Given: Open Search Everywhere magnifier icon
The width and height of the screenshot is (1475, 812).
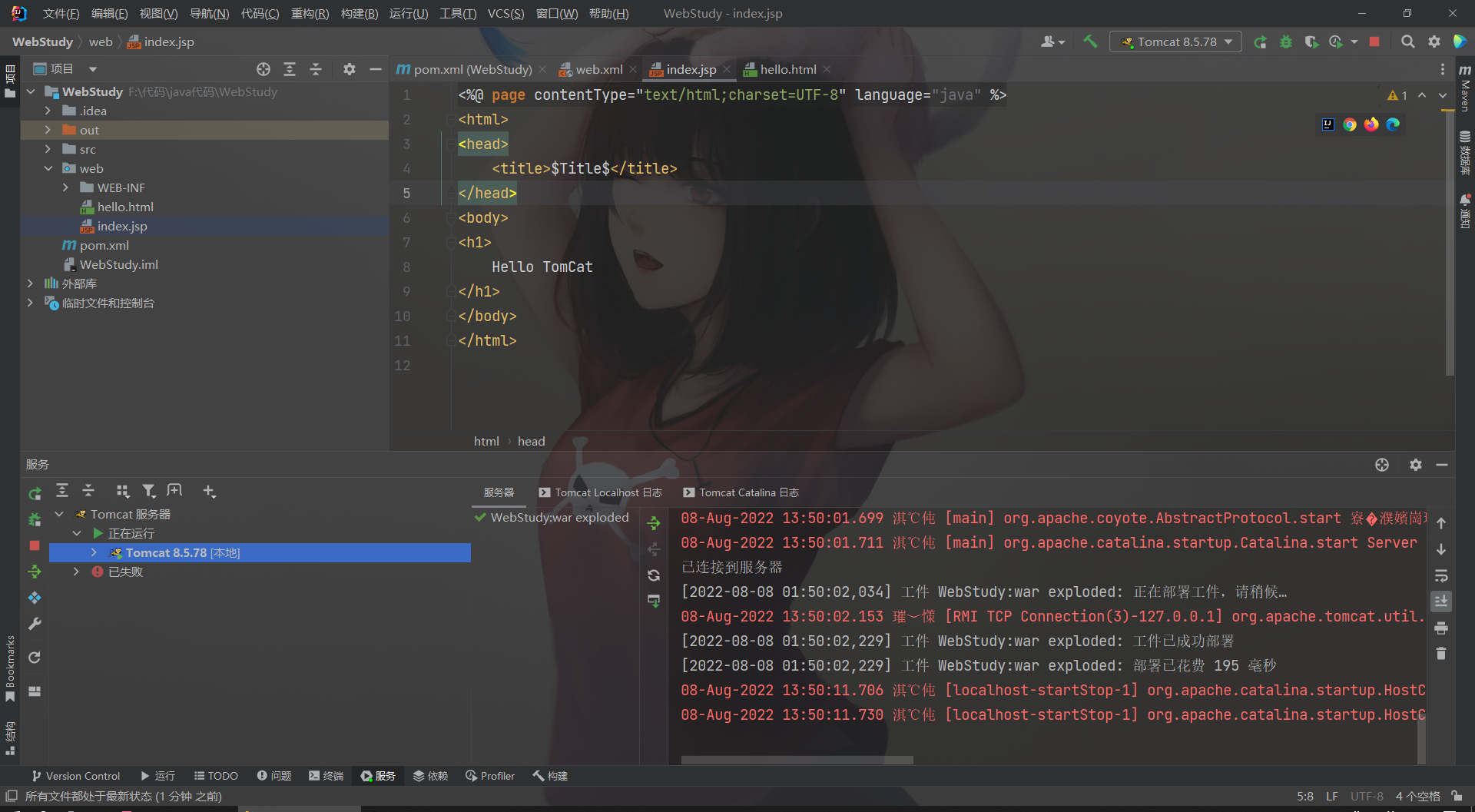Looking at the screenshot, I should coord(1407,41).
